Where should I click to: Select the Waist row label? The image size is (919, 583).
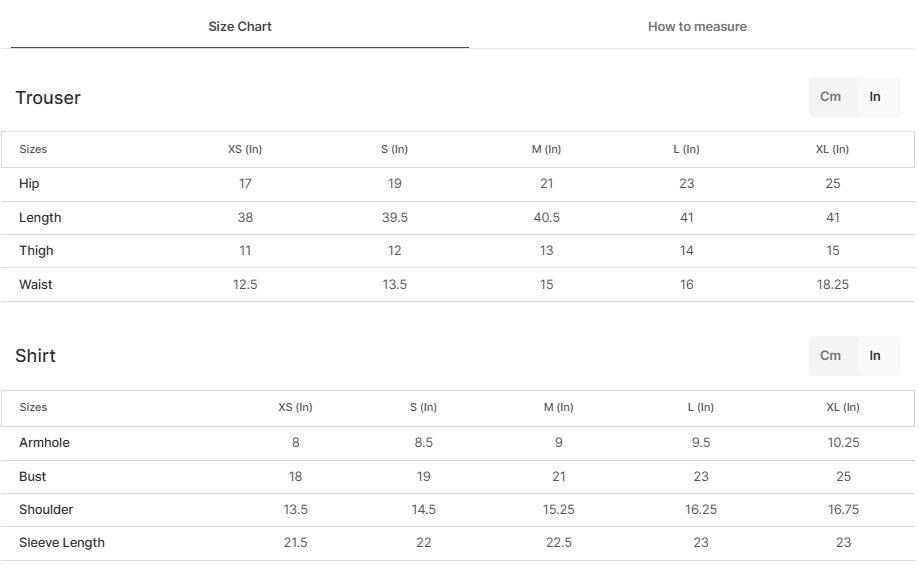click(x=36, y=285)
